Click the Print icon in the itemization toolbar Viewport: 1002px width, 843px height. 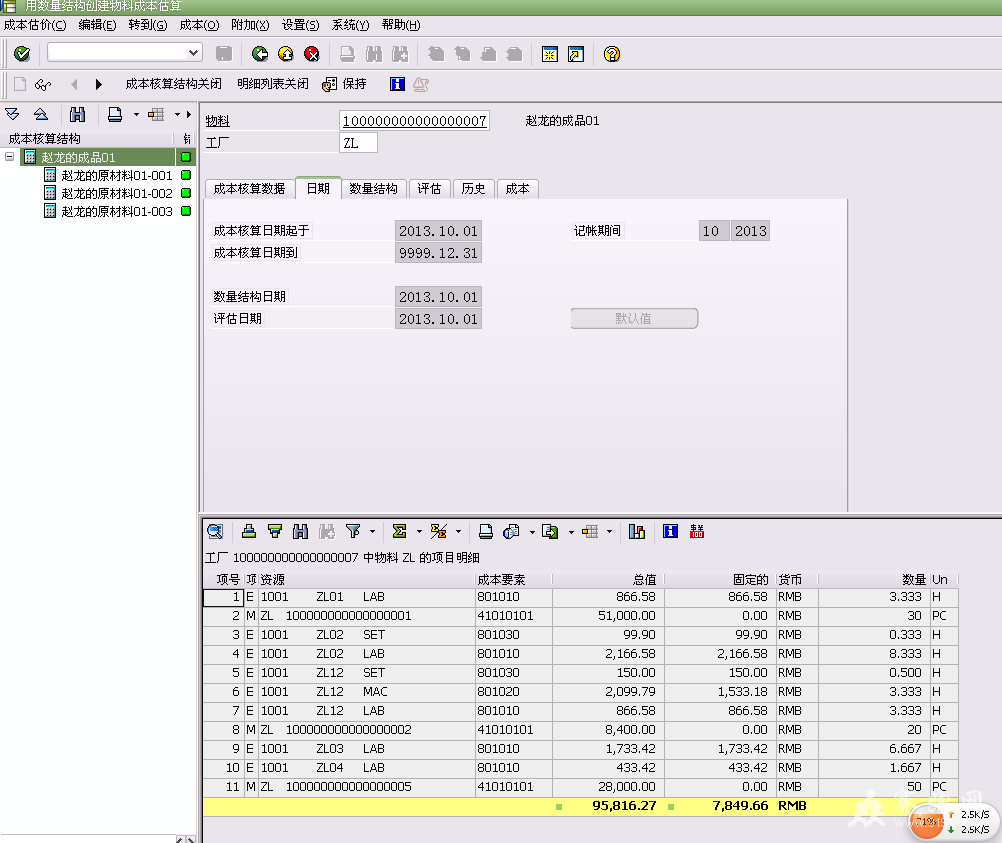click(486, 531)
